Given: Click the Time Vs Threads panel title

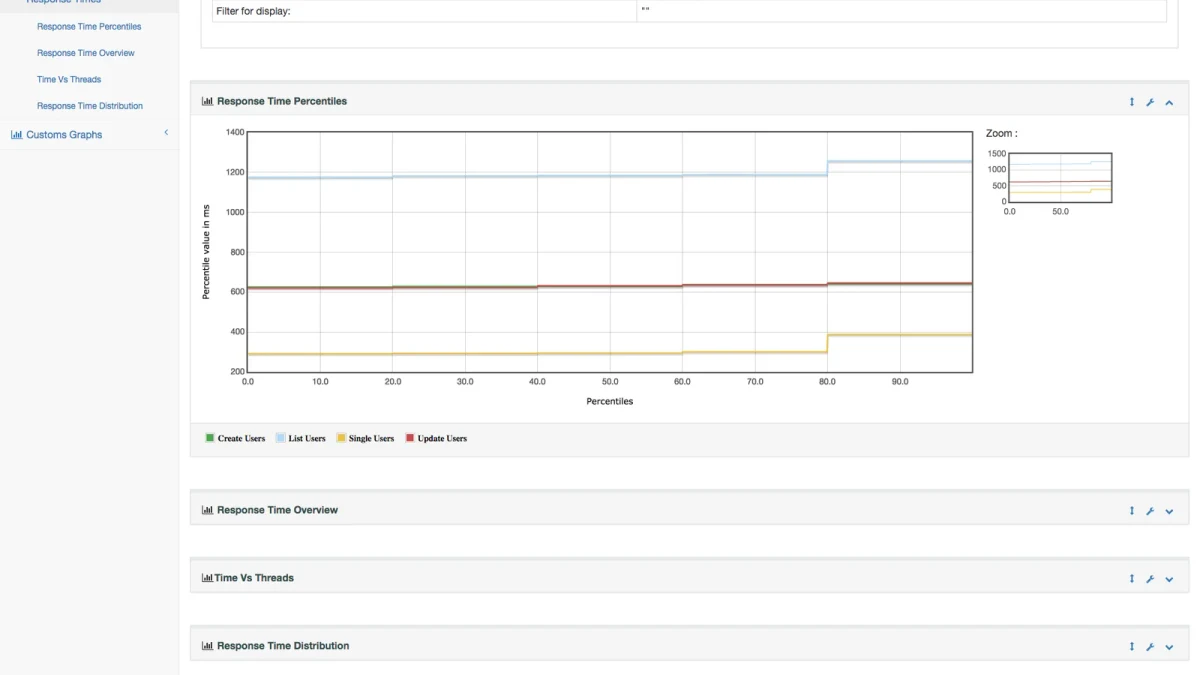Looking at the screenshot, I should pyautogui.click(x=254, y=578).
